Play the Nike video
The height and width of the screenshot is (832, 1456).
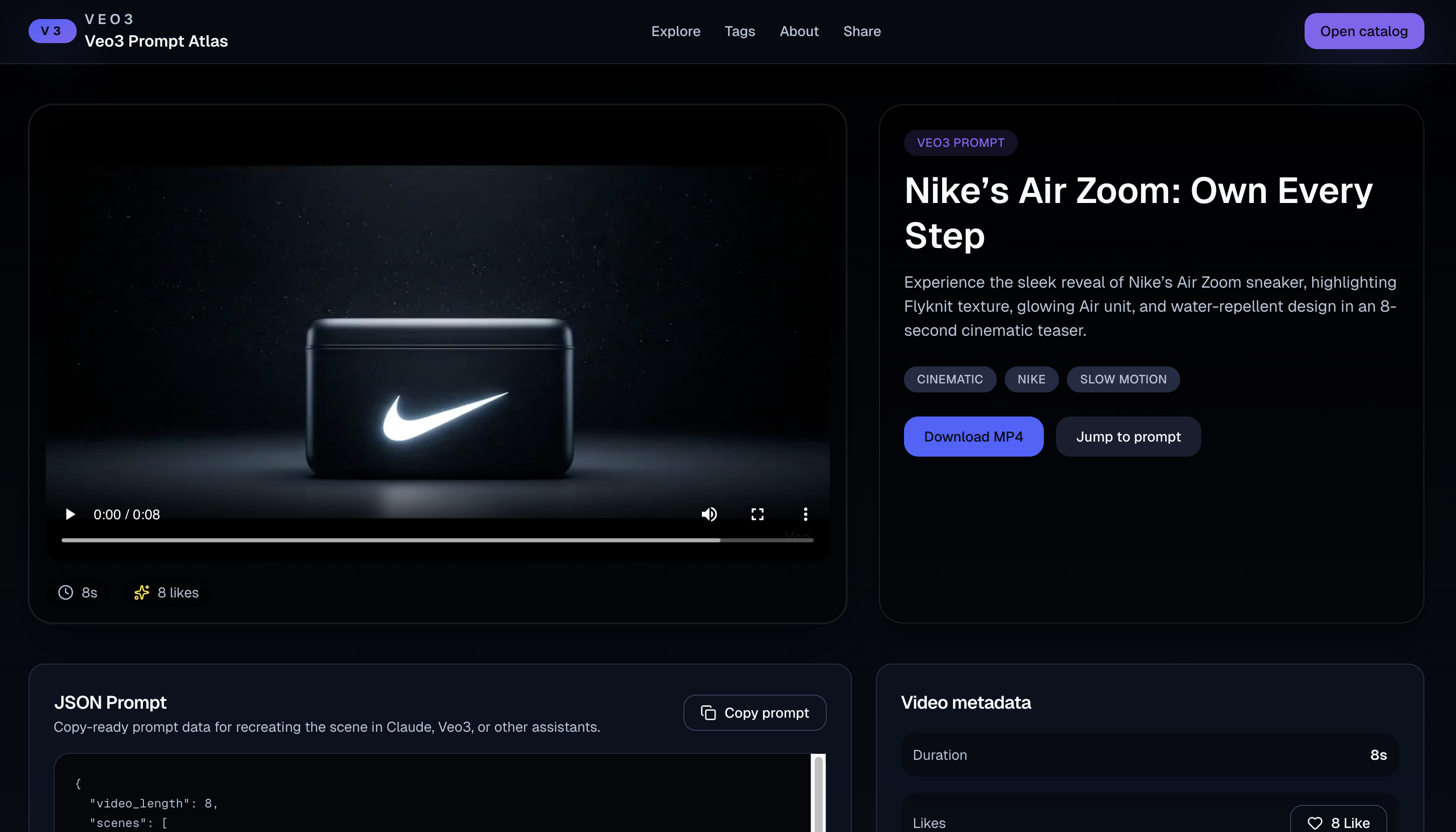click(70, 514)
